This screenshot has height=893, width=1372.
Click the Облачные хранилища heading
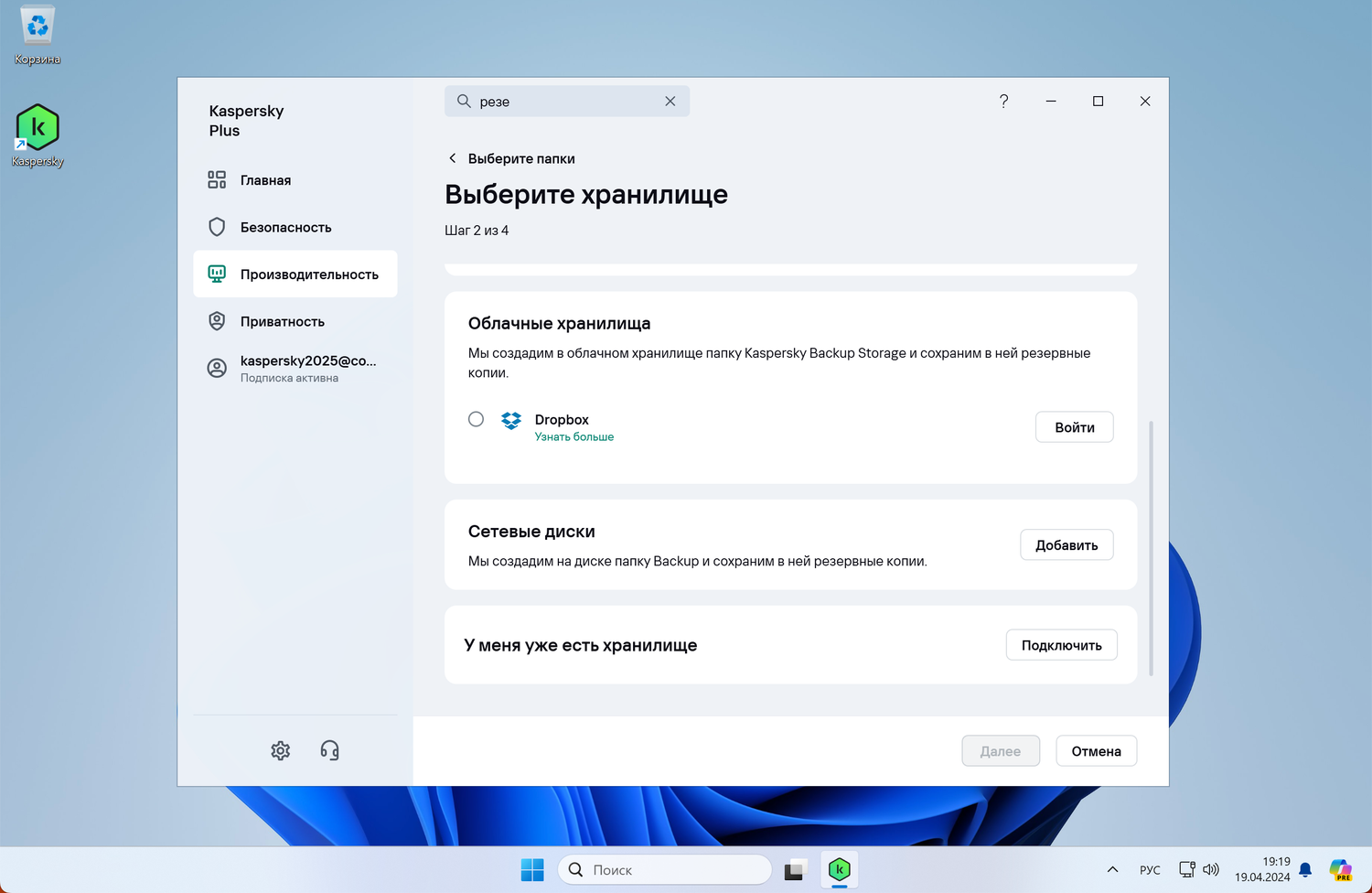point(560,324)
